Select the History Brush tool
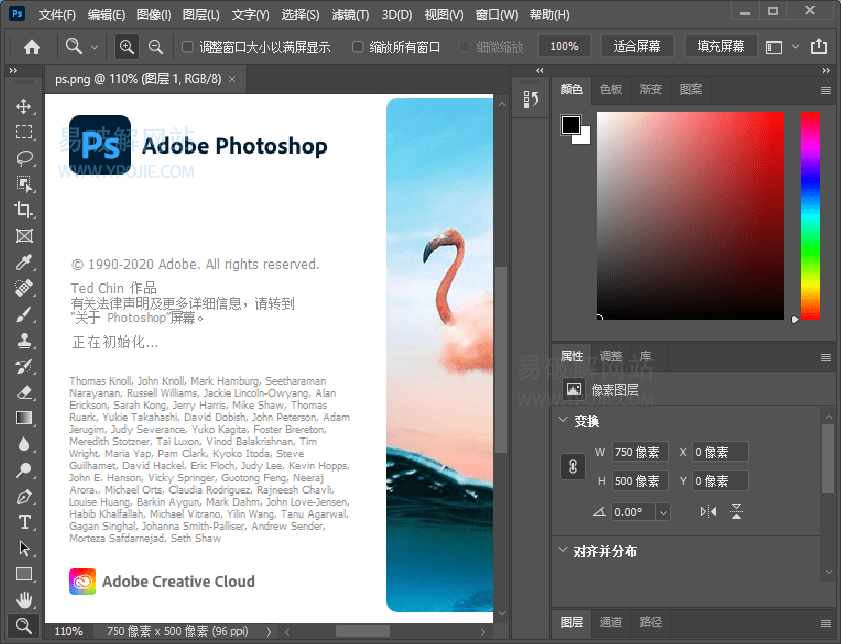 (x=24, y=366)
